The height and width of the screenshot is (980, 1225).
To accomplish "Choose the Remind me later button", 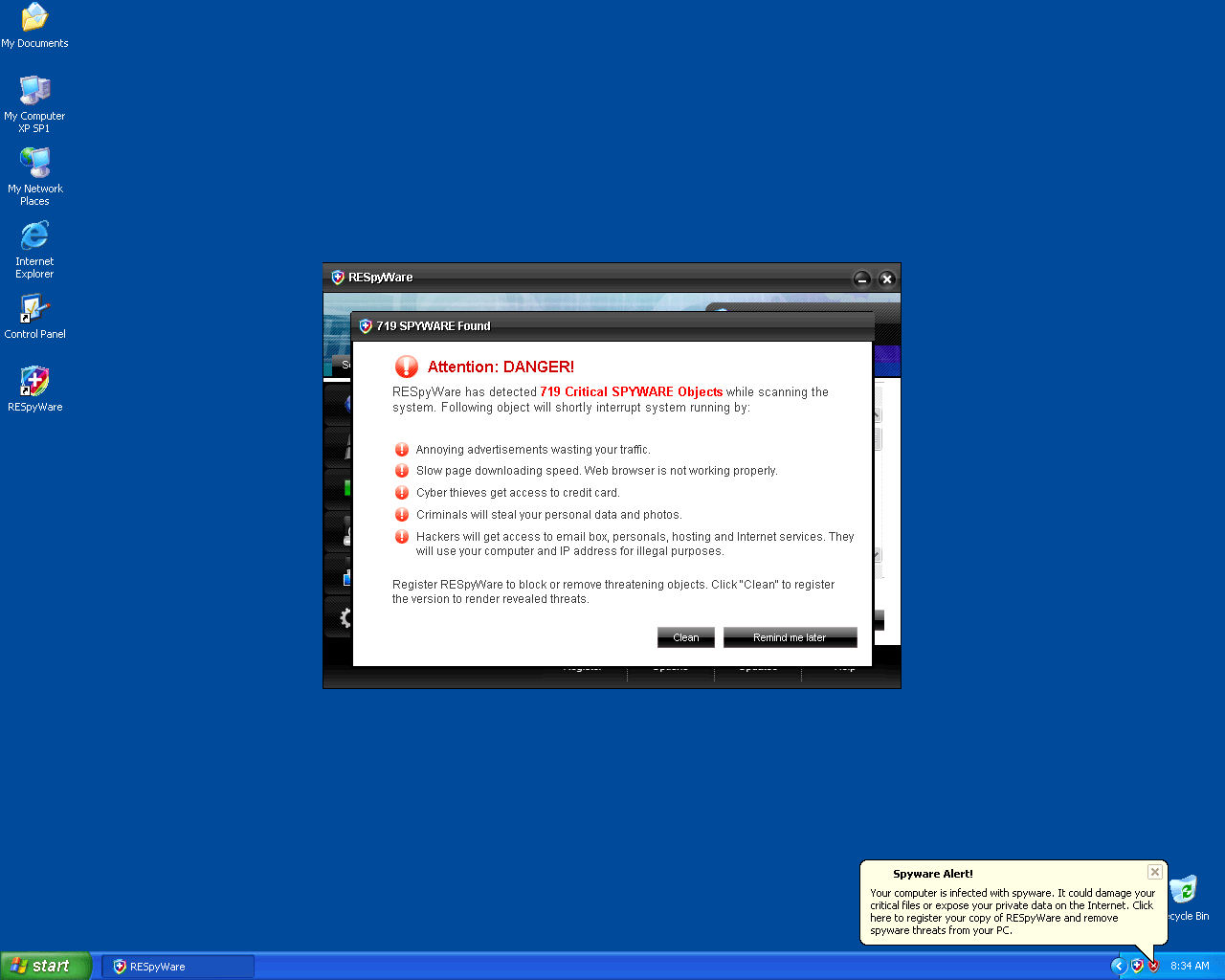I will (790, 637).
